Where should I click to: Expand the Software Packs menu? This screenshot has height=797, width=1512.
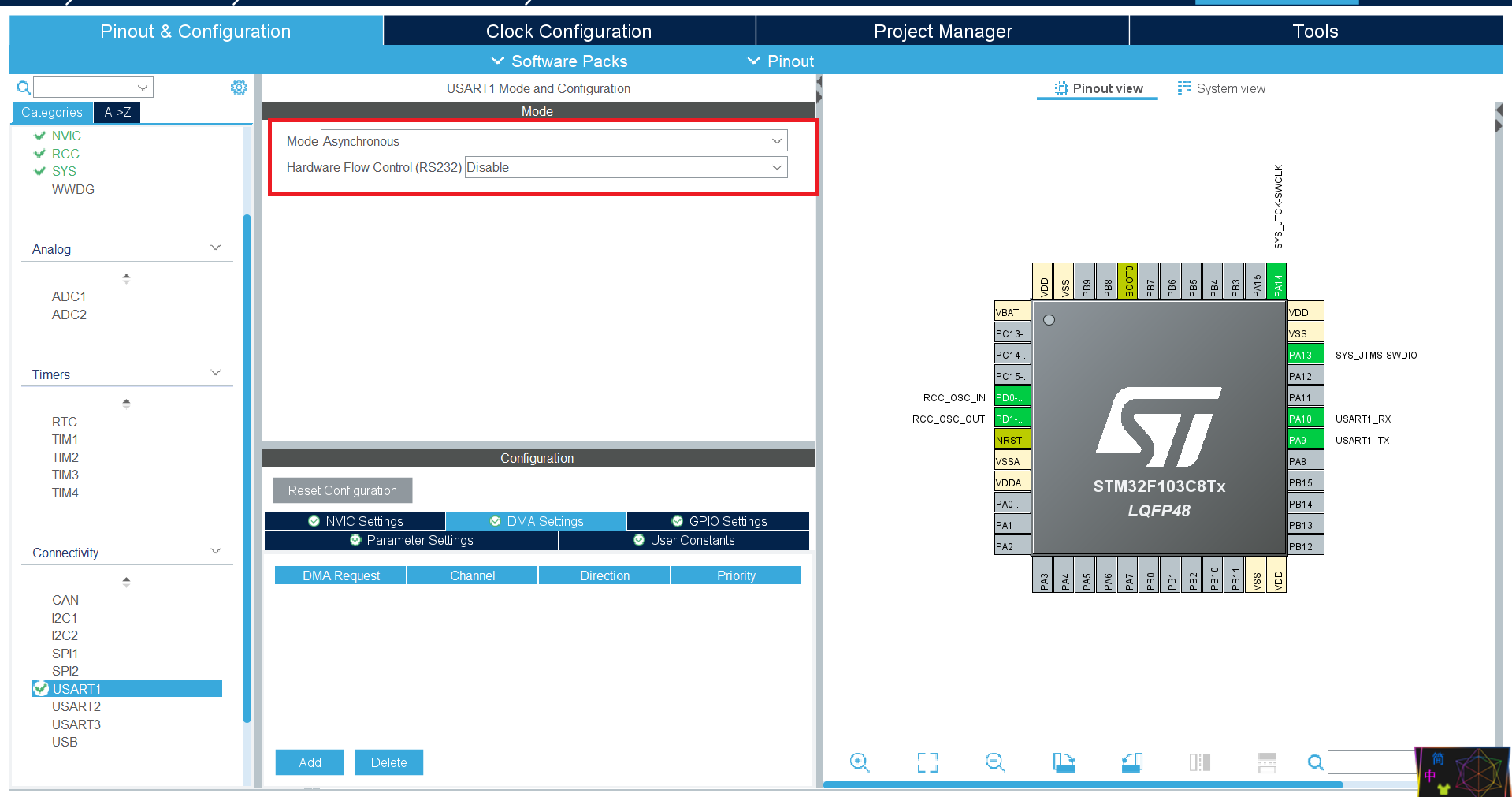[x=559, y=61]
